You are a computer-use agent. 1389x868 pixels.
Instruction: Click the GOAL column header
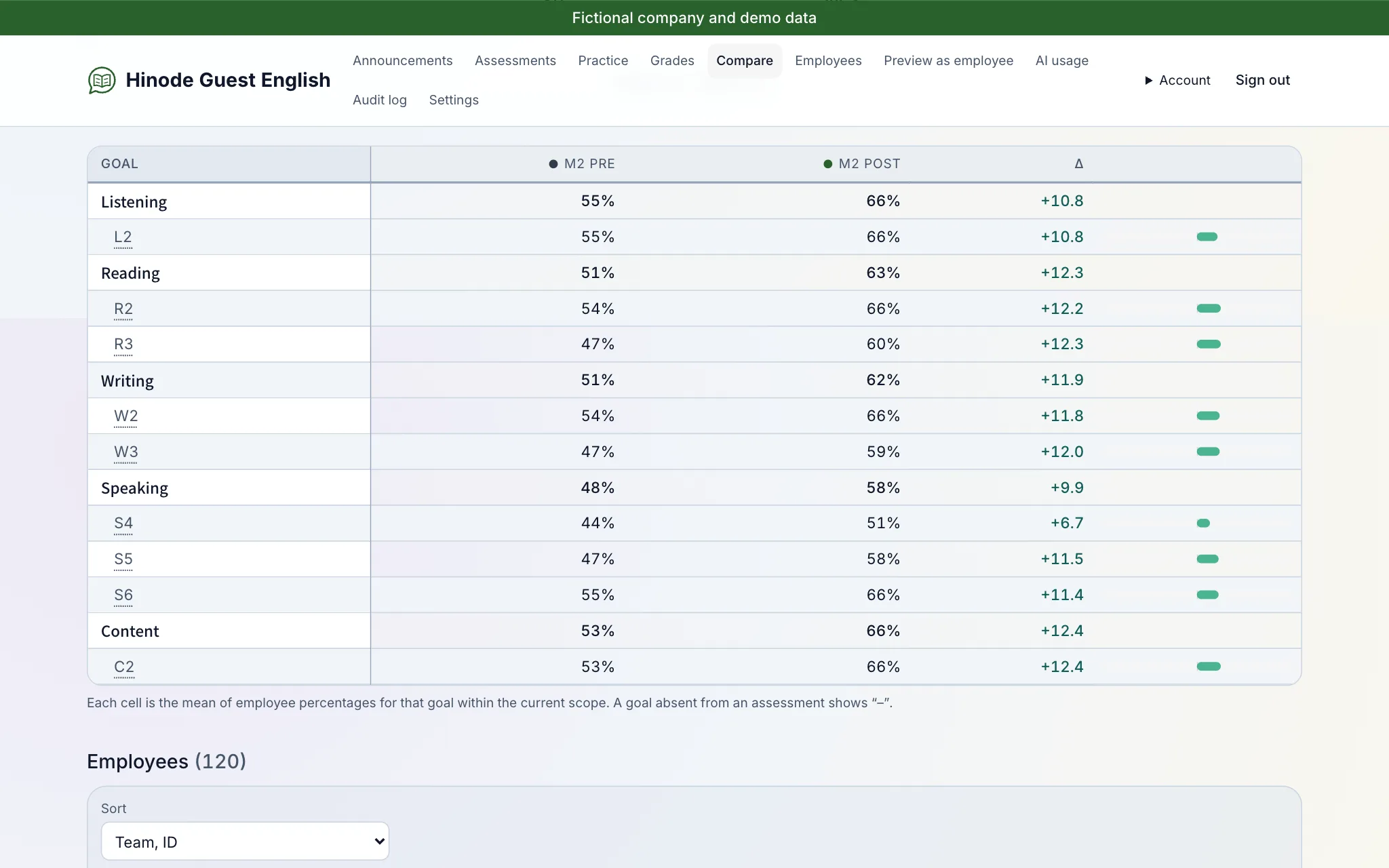(x=119, y=164)
